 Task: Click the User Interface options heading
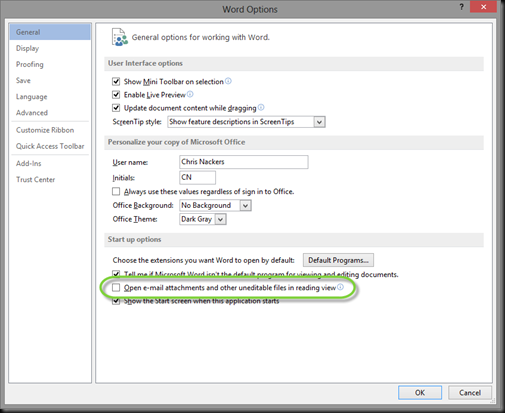145,63
